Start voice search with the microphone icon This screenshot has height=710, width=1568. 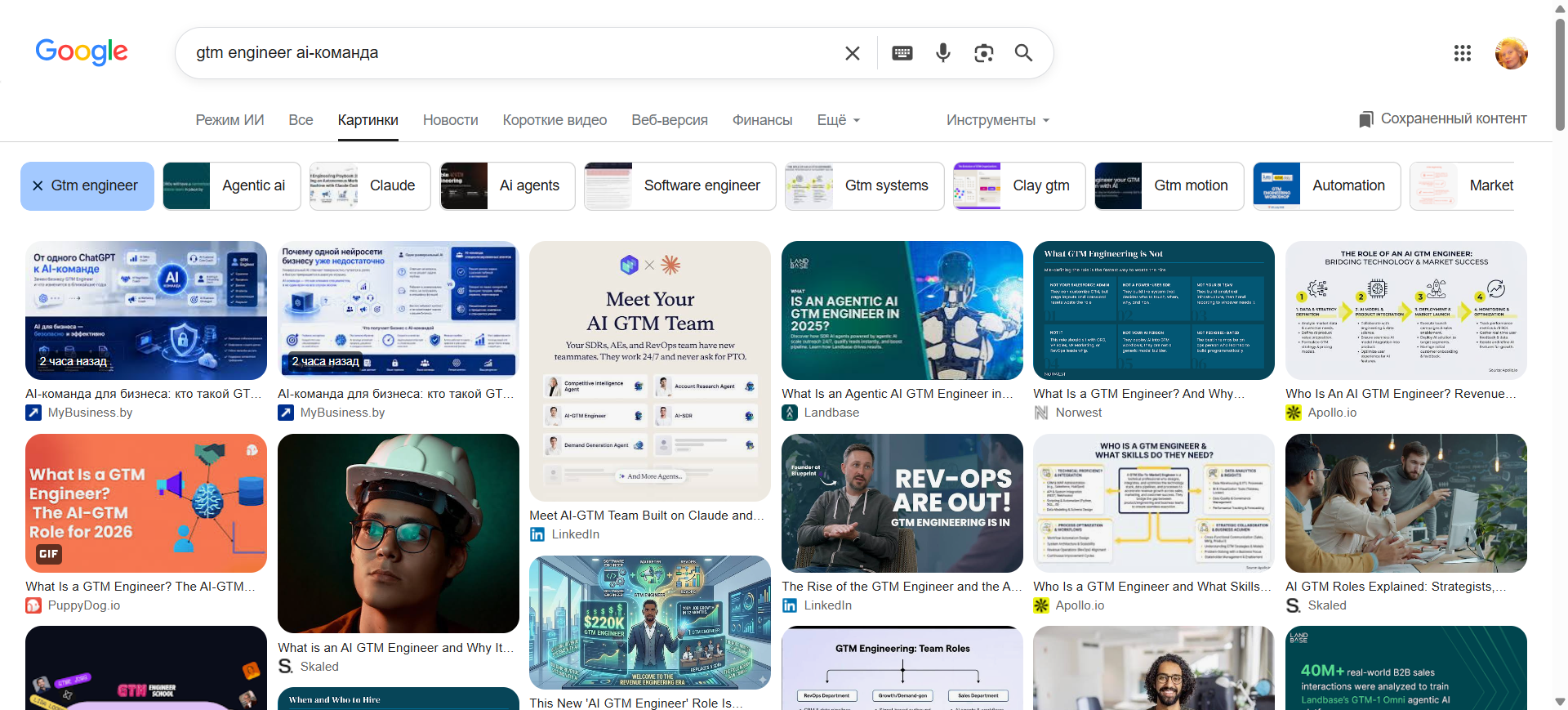[x=943, y=53]
